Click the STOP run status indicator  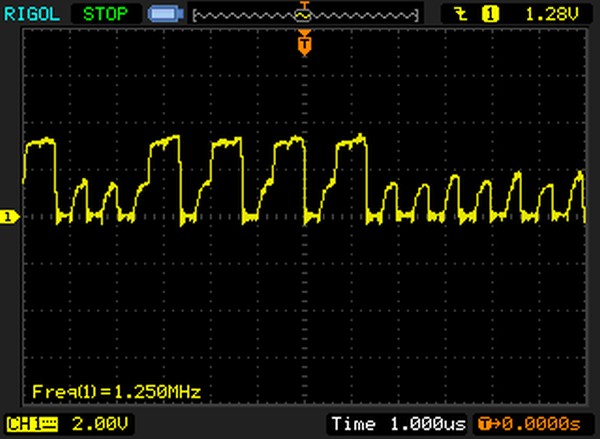tap(104, 14)
